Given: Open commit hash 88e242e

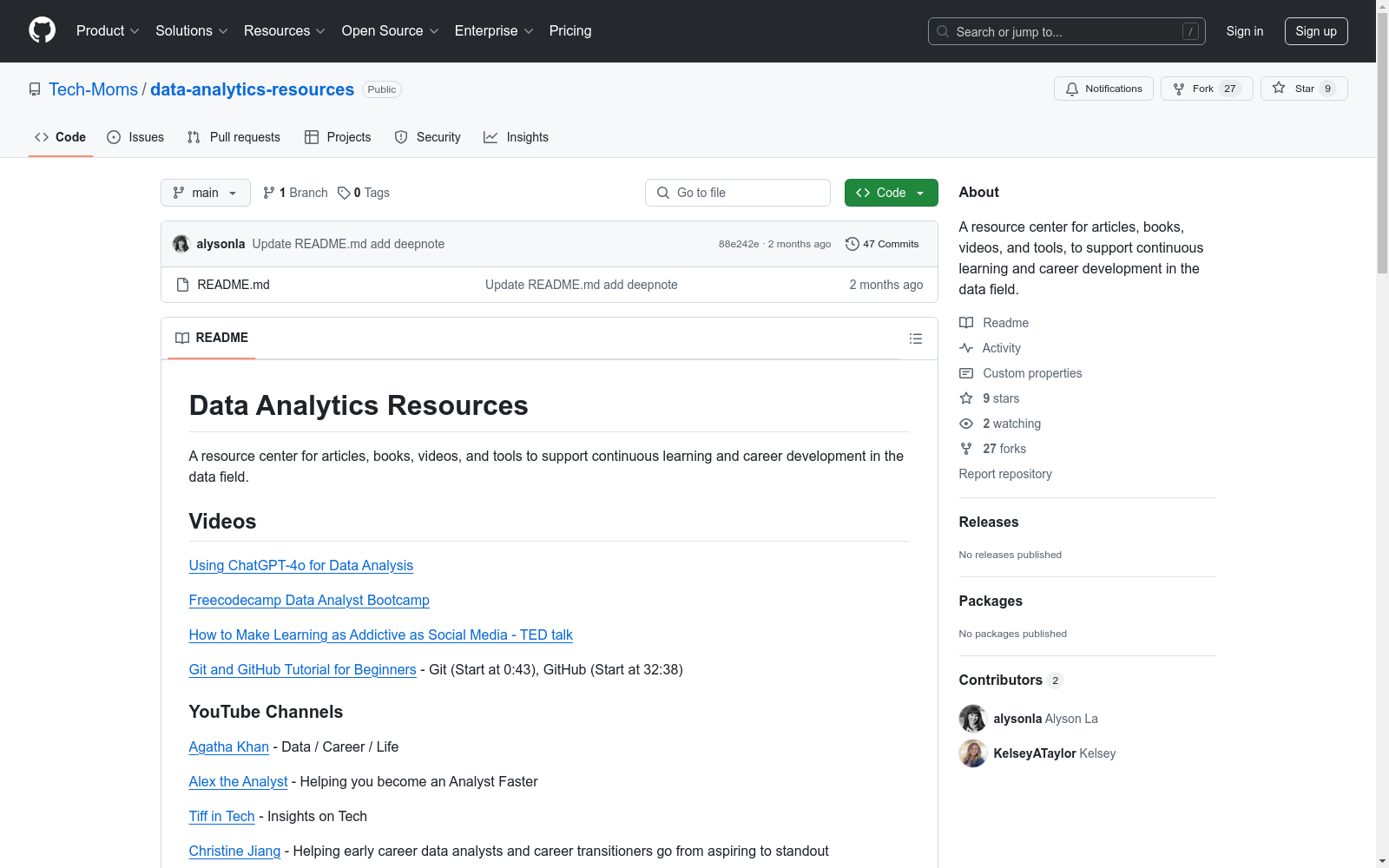Looking at the screenshot, I should tap(739, 244).
